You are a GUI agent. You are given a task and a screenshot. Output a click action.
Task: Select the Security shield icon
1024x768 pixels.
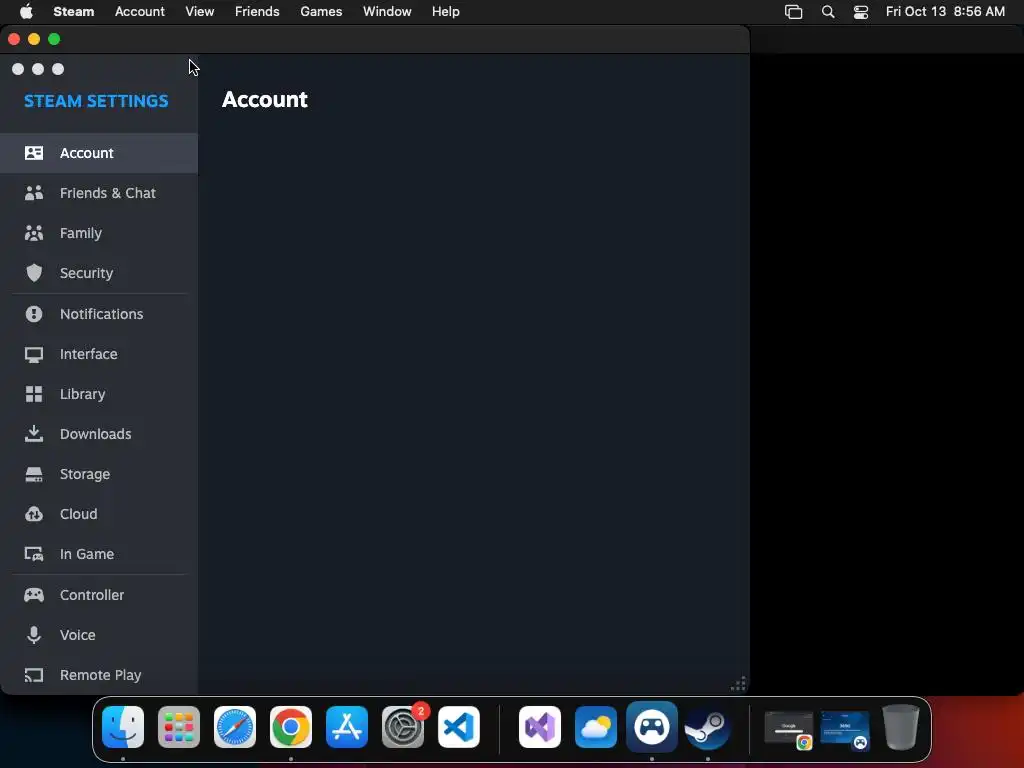(x=34, y=273)
